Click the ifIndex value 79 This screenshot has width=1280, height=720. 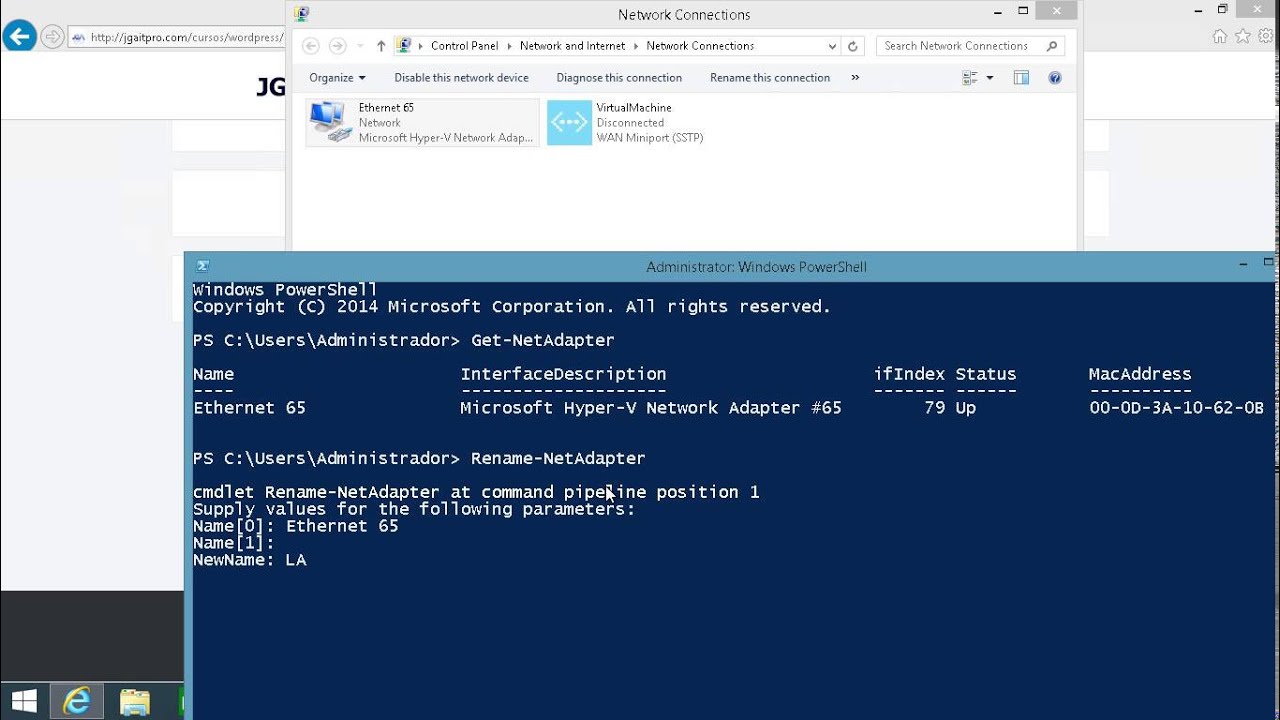[x=934, y=408]
